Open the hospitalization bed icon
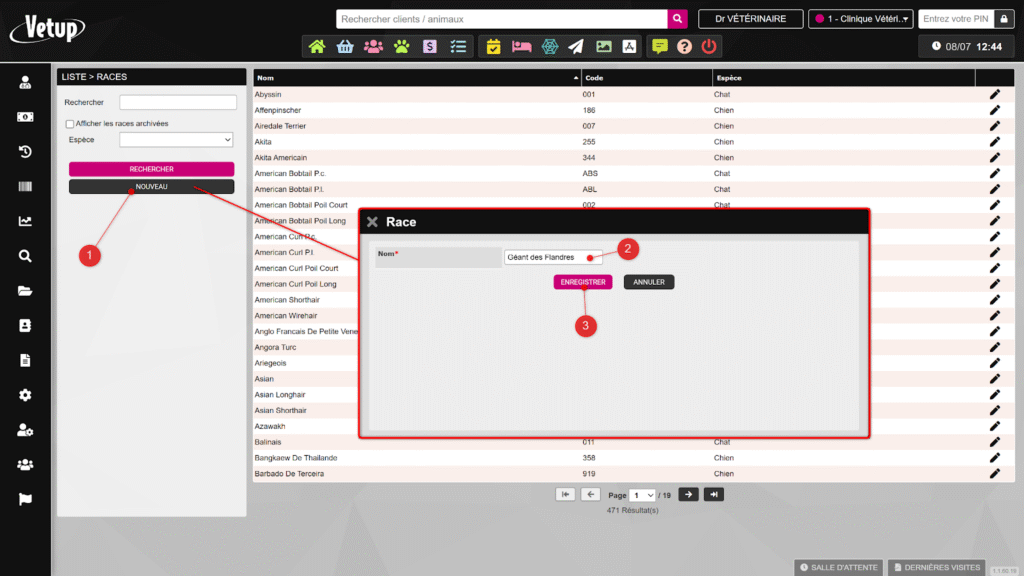 pyautogui.click(x=521, y=46)
